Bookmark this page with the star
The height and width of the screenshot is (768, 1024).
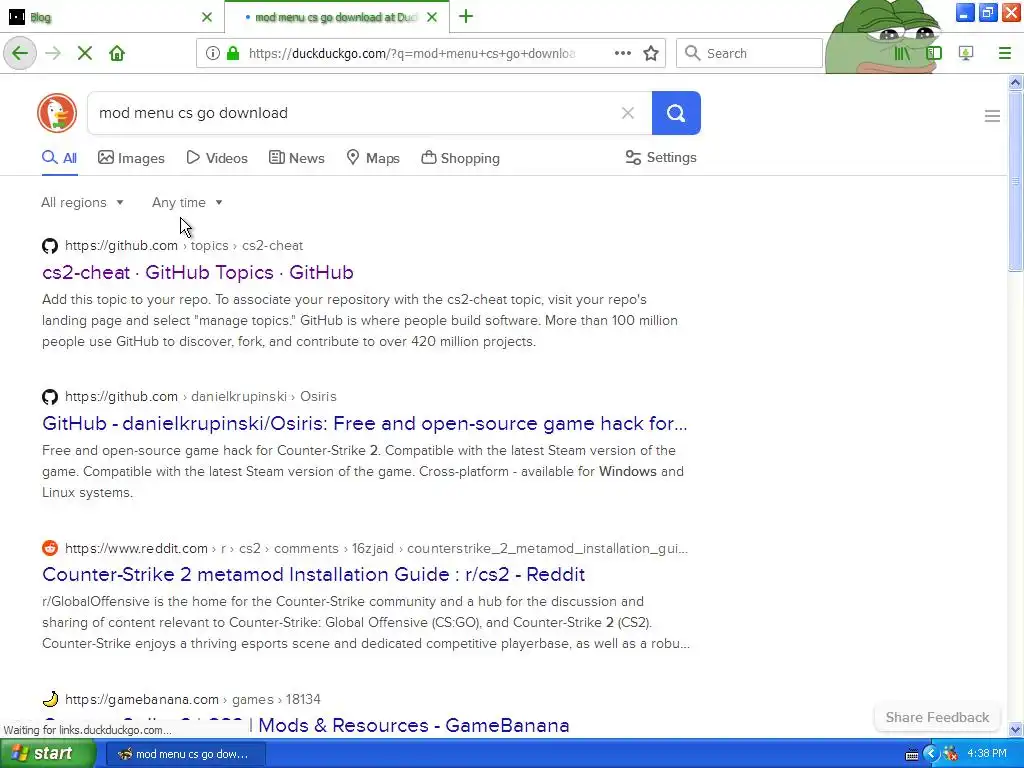650,53
